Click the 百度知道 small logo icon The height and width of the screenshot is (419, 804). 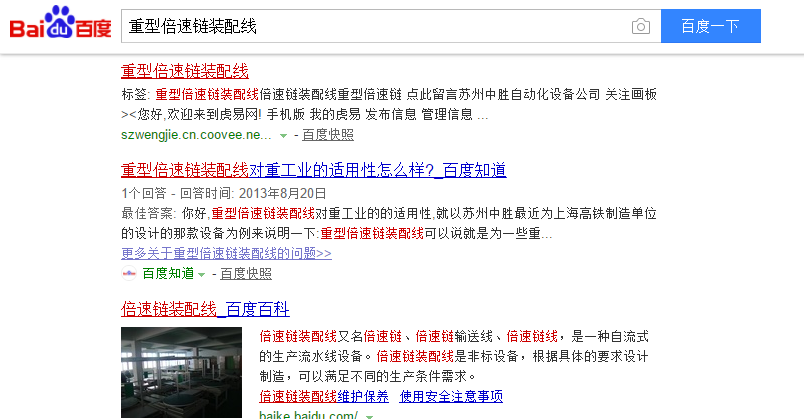[129, 273]
